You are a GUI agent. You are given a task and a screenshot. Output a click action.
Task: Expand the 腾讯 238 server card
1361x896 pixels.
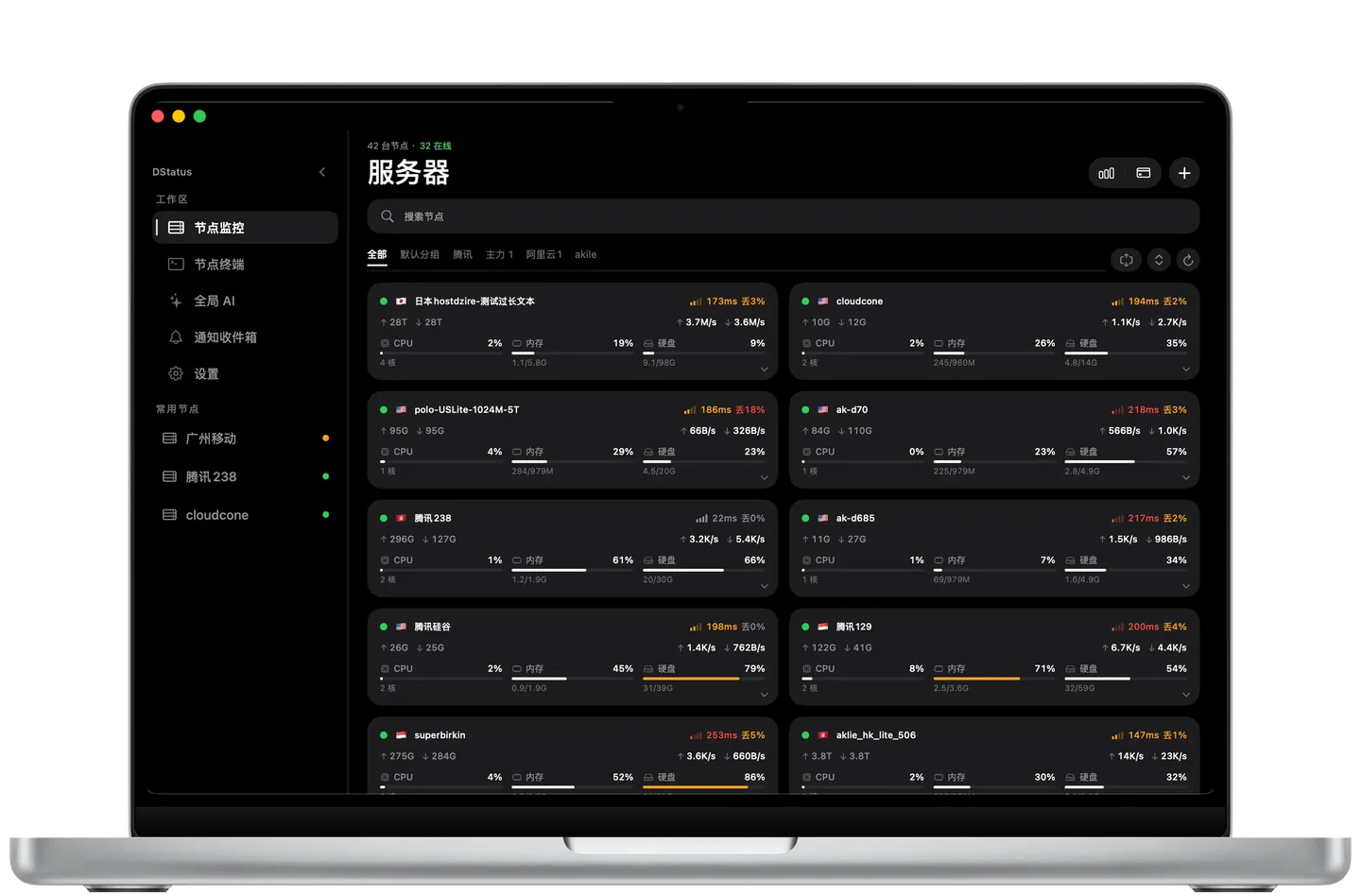765,587
